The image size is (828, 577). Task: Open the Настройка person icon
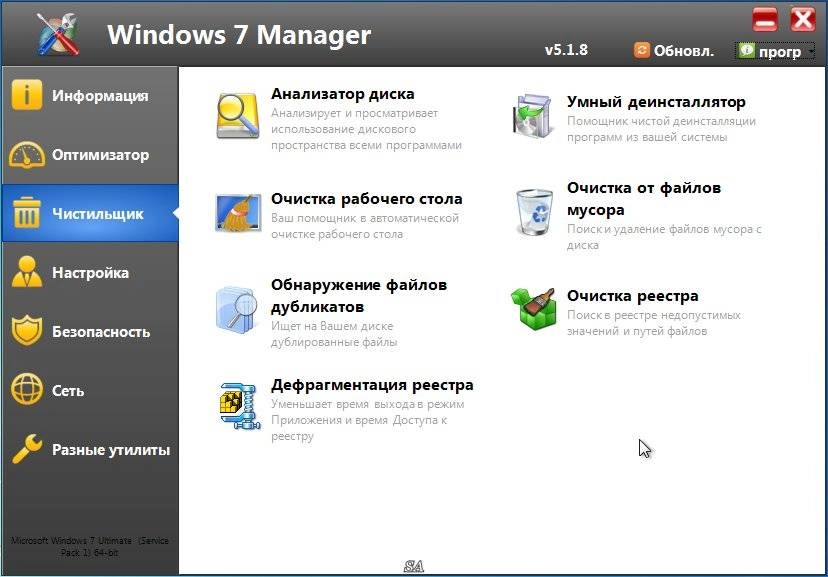click(26, 272)
